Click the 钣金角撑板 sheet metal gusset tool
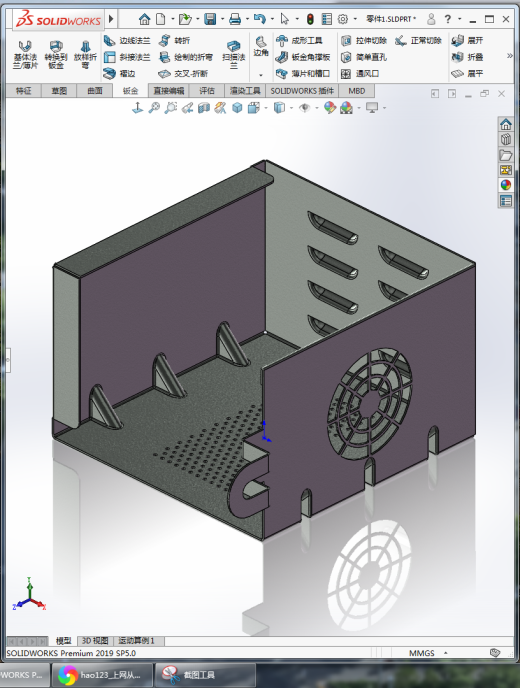Image resolution: width=520 pixels, height=688 pixels. 303,57
